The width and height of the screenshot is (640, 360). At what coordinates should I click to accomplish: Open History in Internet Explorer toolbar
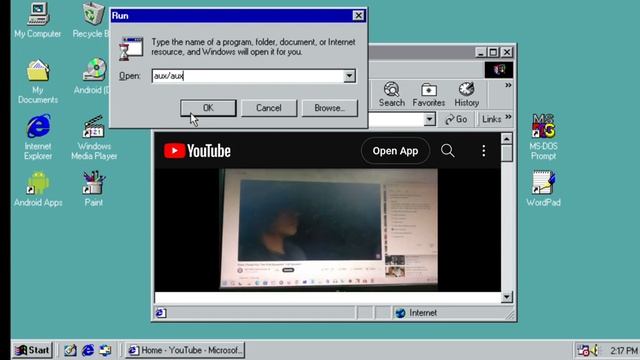click(466, 95)
